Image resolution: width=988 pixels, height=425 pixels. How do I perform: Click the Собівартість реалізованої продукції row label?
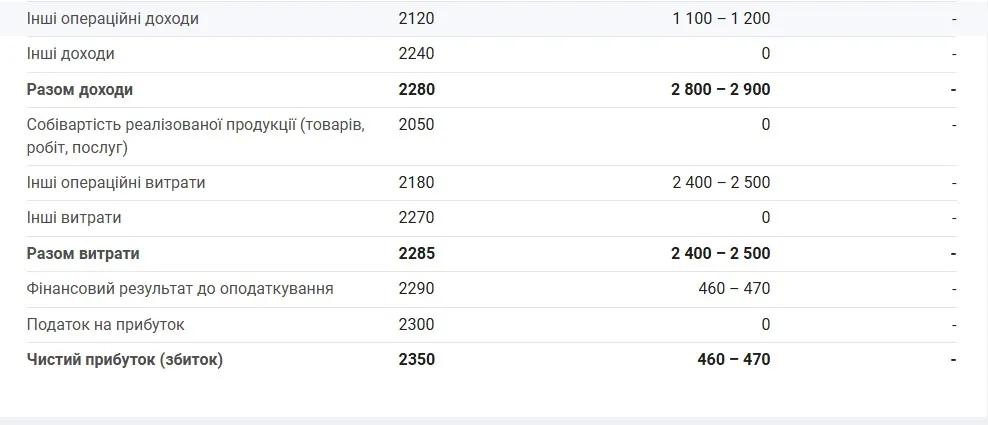click(x=195, y=136)
